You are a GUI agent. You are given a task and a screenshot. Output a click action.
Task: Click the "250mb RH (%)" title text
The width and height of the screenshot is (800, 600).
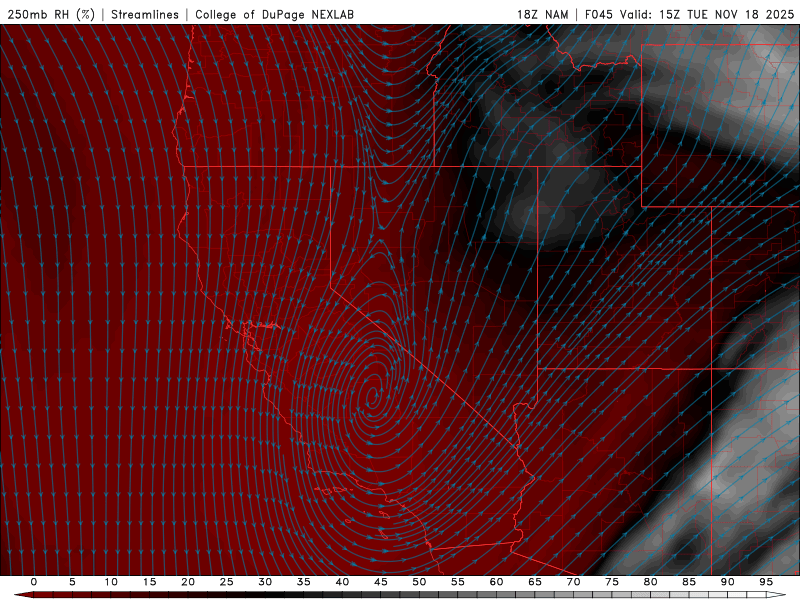tap(52, 14)
